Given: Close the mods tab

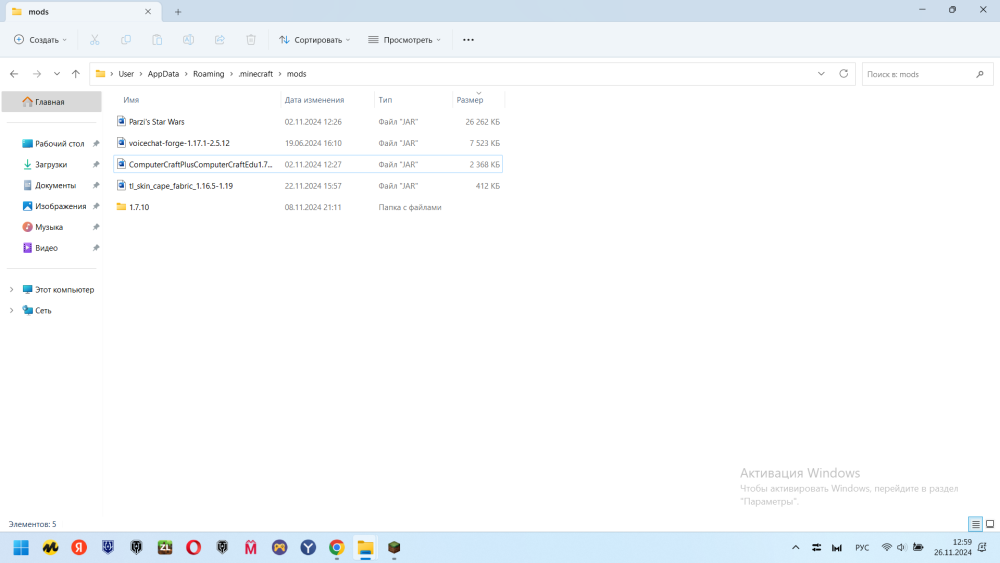Looking at the screenshot, I should [x=148, y=11].
